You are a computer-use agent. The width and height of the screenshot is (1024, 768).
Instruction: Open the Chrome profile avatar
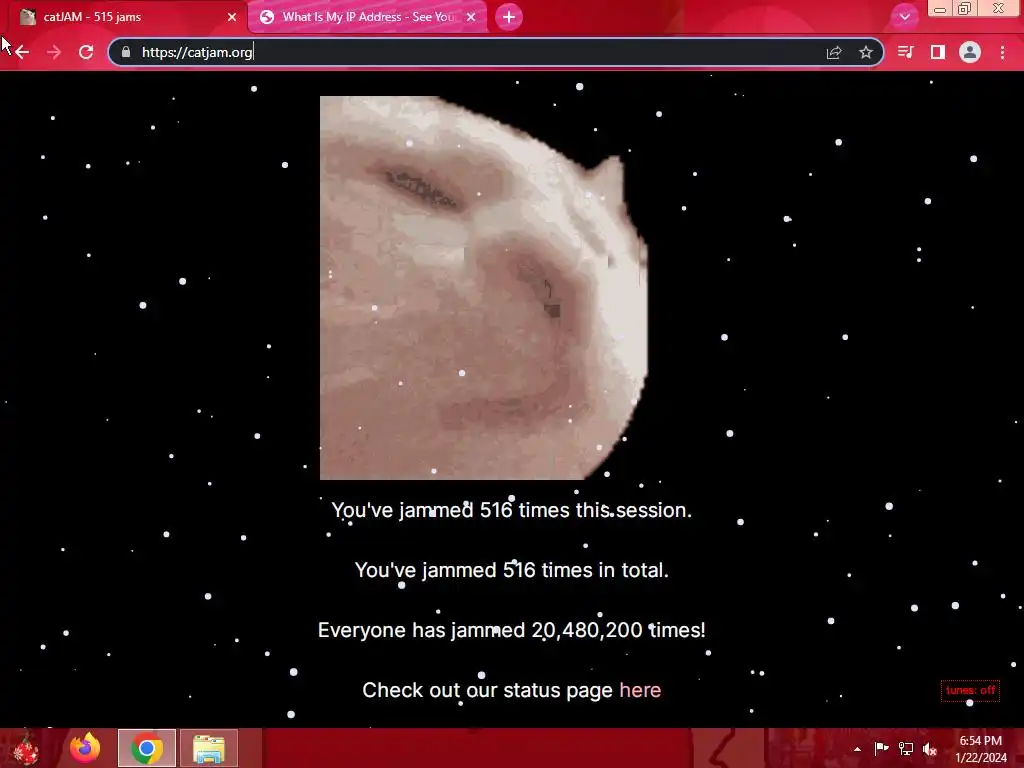(x=970, y=52)
